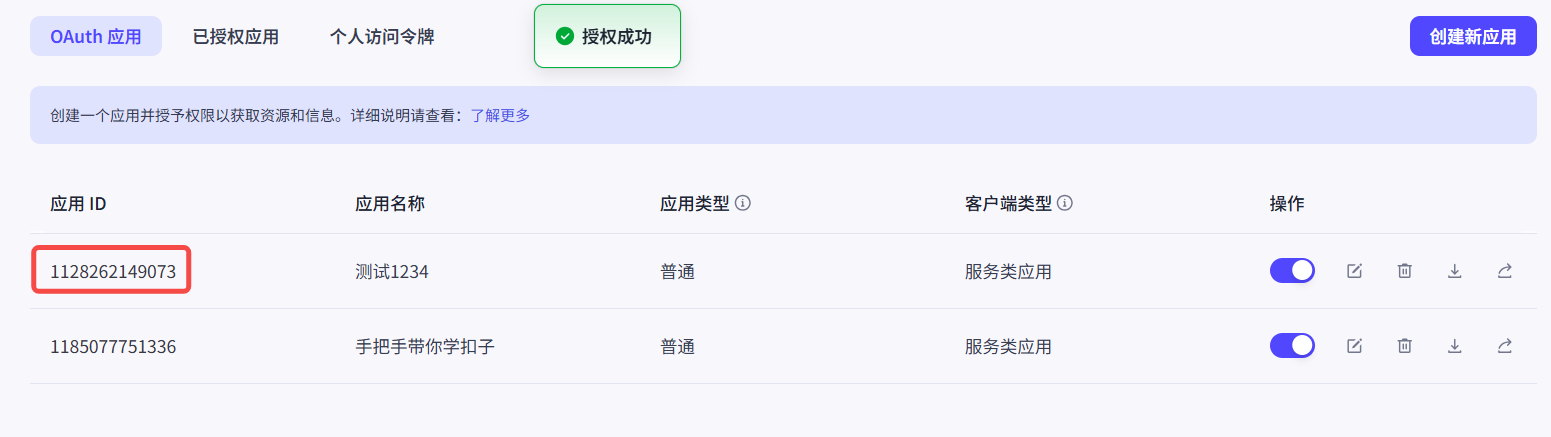
Task: Open the 个人访问令牌 tab
Action: [x=382, y=37]
